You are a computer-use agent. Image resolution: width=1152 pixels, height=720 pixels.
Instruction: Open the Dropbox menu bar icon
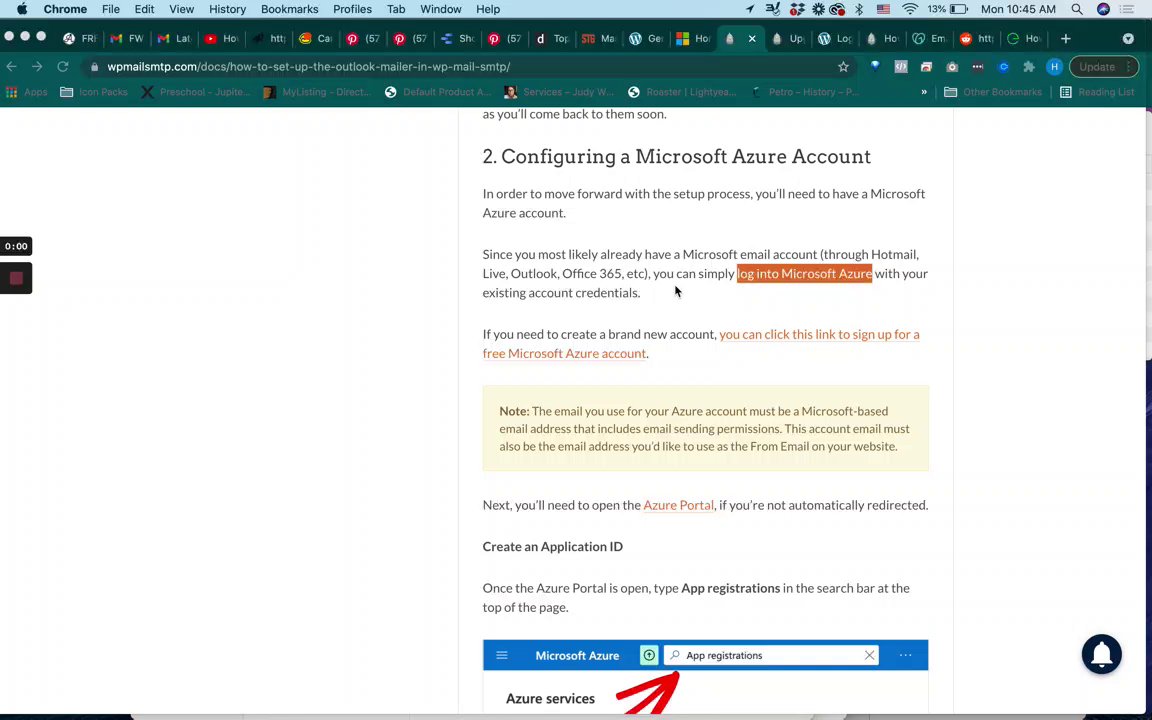point(796,9)
